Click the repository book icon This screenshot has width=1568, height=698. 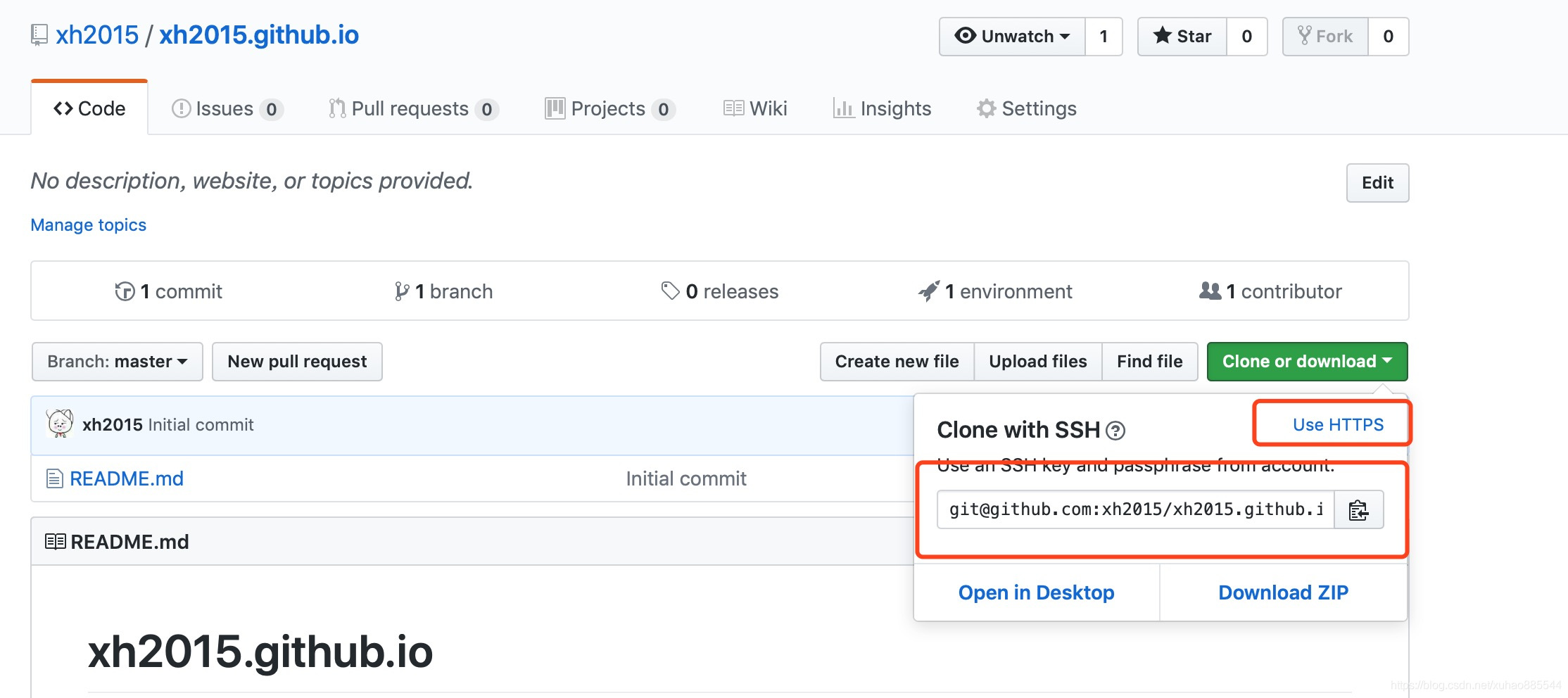click(x=39, y=35)
